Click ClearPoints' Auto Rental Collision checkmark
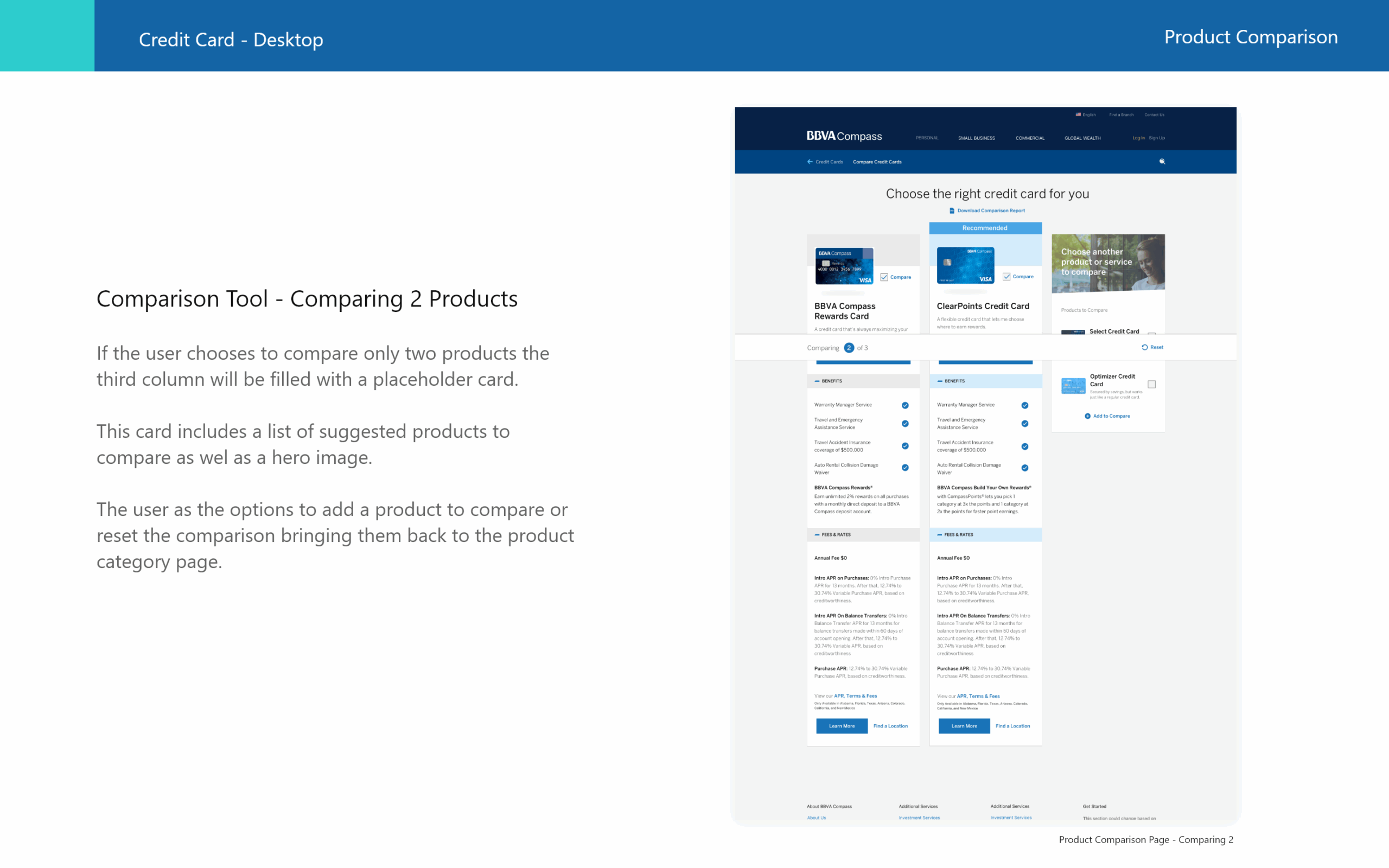This screenshot has width=1389, height=868. coord(1025,468)
